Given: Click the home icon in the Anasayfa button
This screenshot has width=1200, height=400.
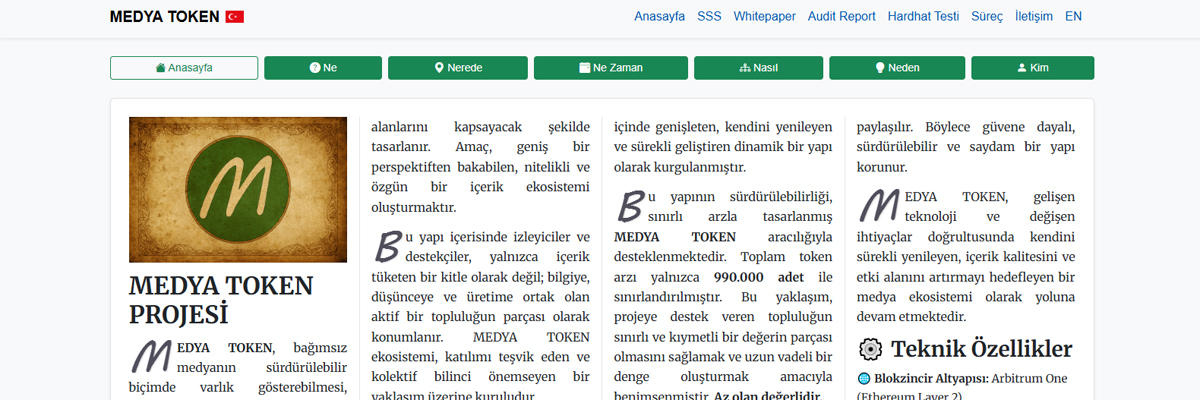Looking at the screenshot, I should [x=161, y=68].
